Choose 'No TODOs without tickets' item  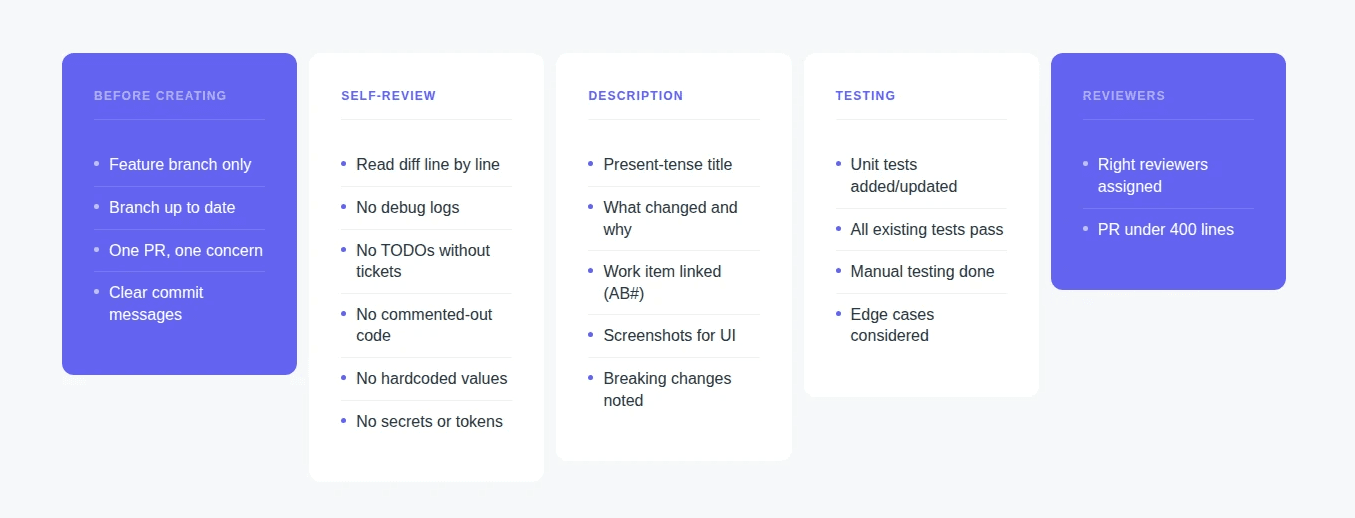point(423,261)
